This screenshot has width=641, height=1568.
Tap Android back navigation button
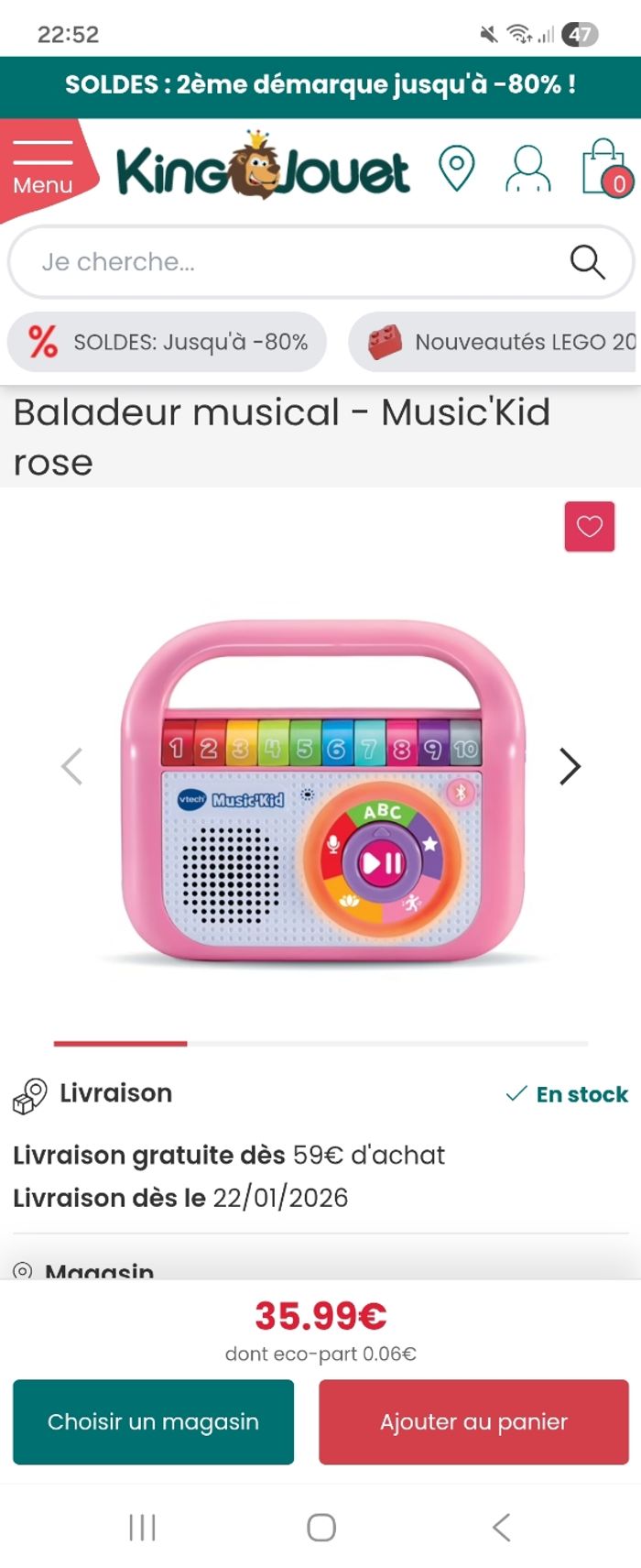point(501,1527)
